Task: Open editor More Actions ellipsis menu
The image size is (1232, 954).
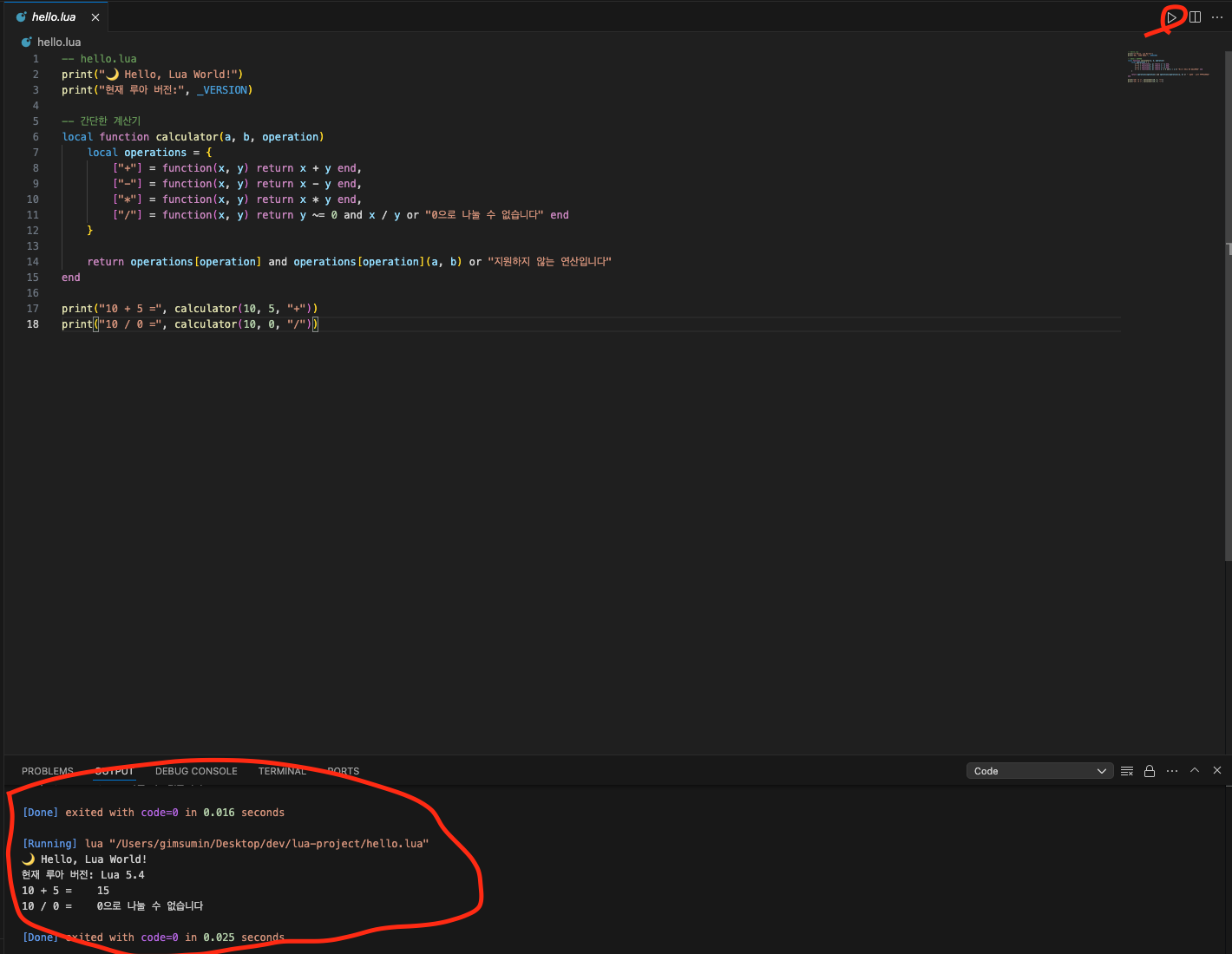Action: coord(1217,17)
